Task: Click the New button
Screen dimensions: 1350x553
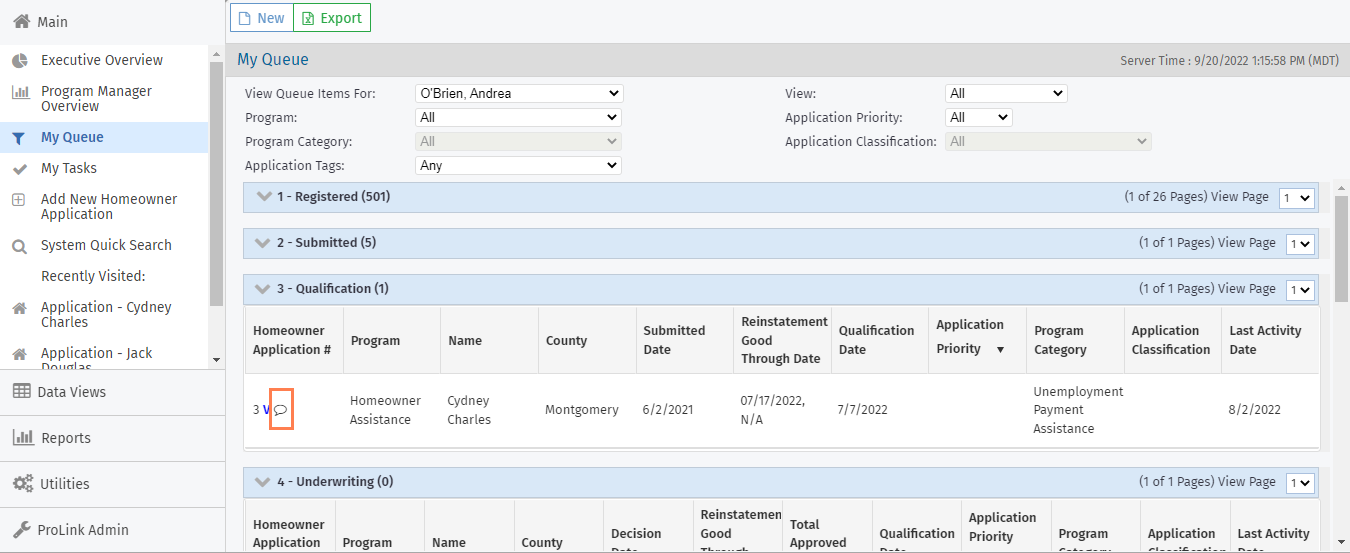Action: [261, 18]
